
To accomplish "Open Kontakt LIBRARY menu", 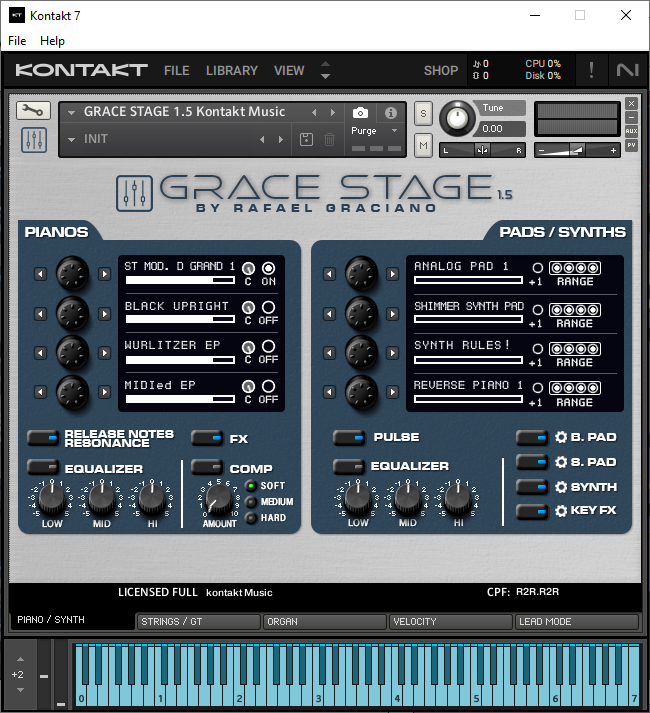I will (232, 70).
